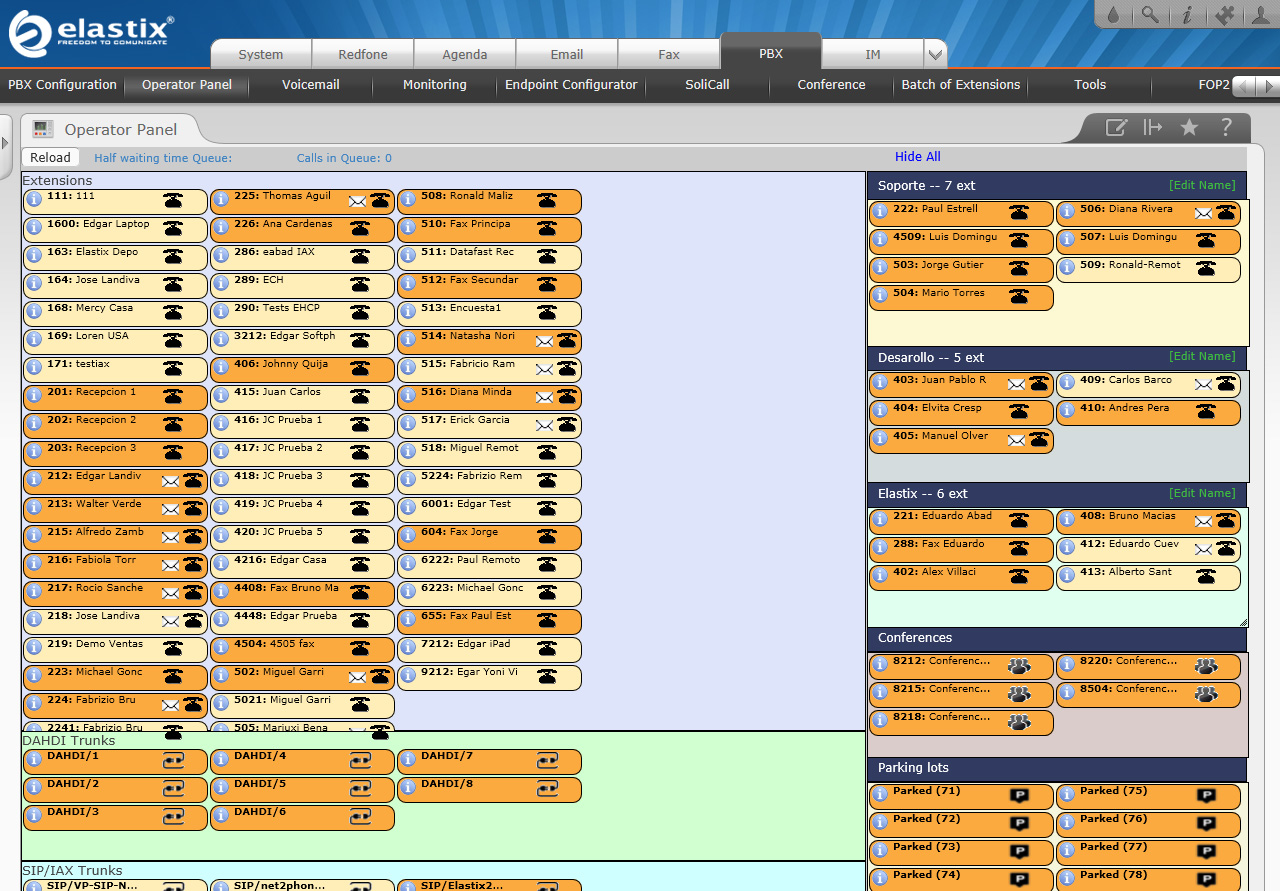The width and height of the screenshot is (1280, 891).
Task: Click info icon for extension 225 Thomas Aguil
Action: pos(220,199)
